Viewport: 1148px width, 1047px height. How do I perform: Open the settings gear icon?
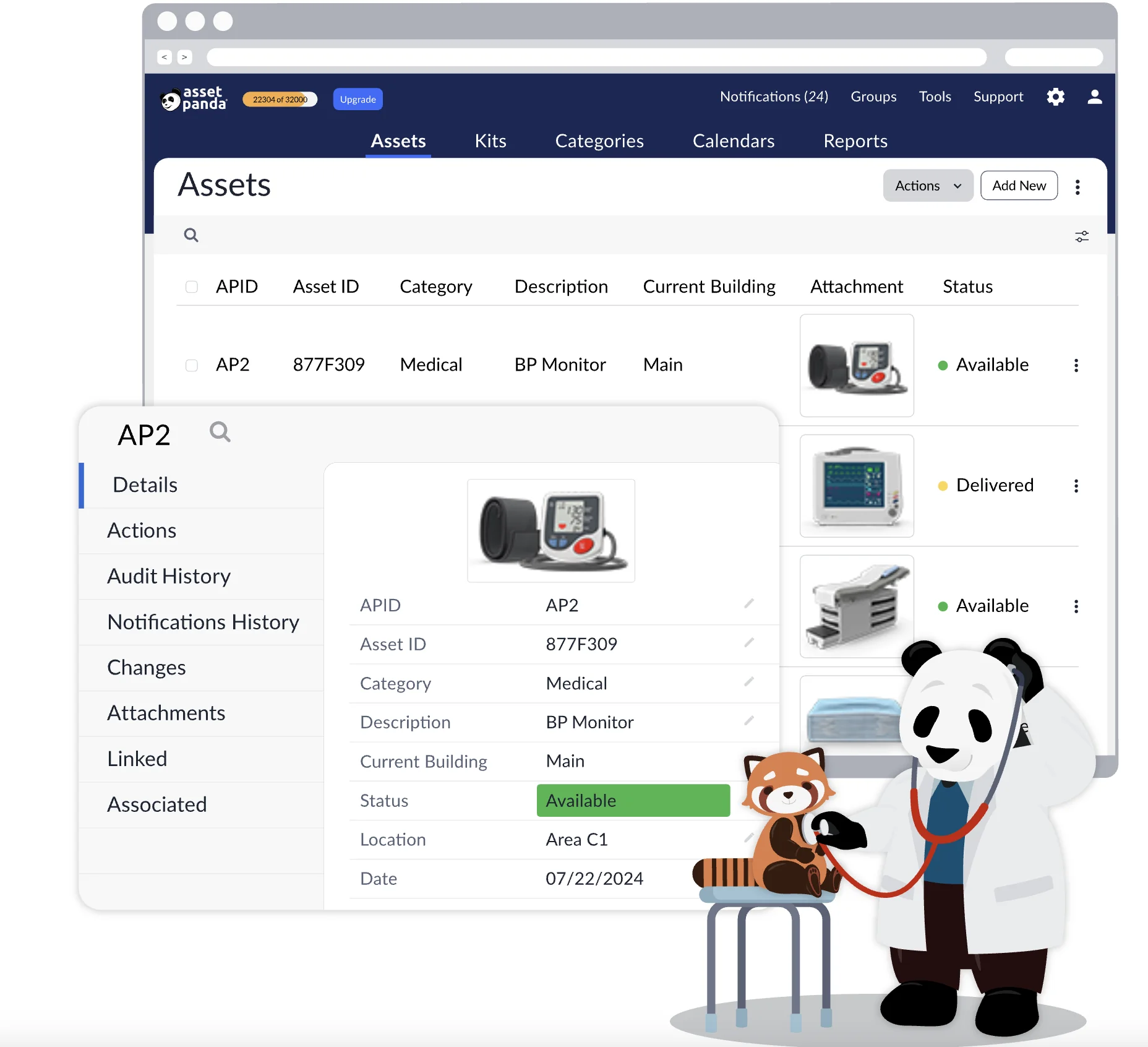point(1055,97)
